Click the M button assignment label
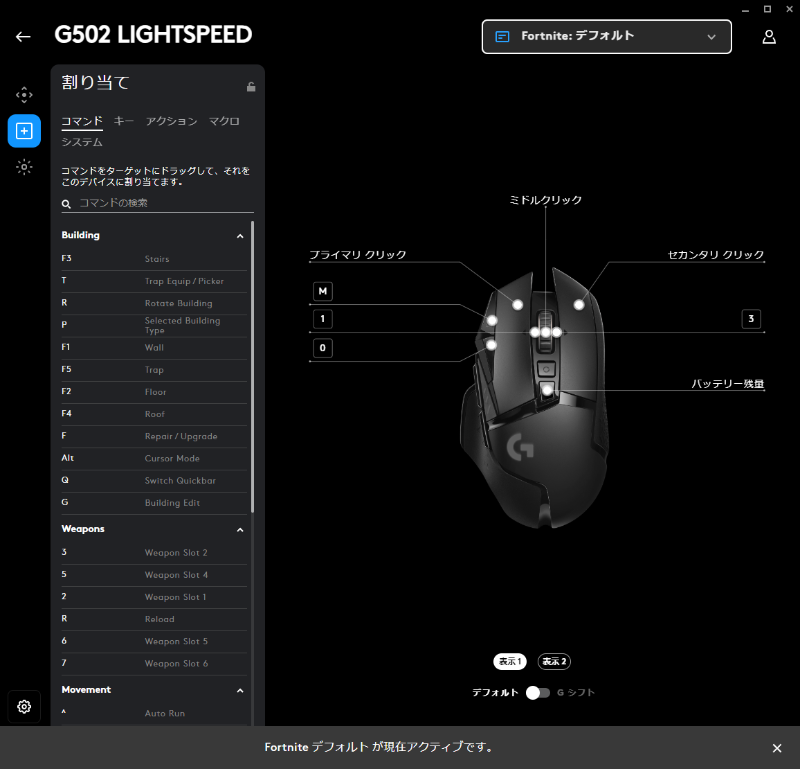The height and width of the screenshot is (769, 800). pyautogui.click(x=323, y=291)
